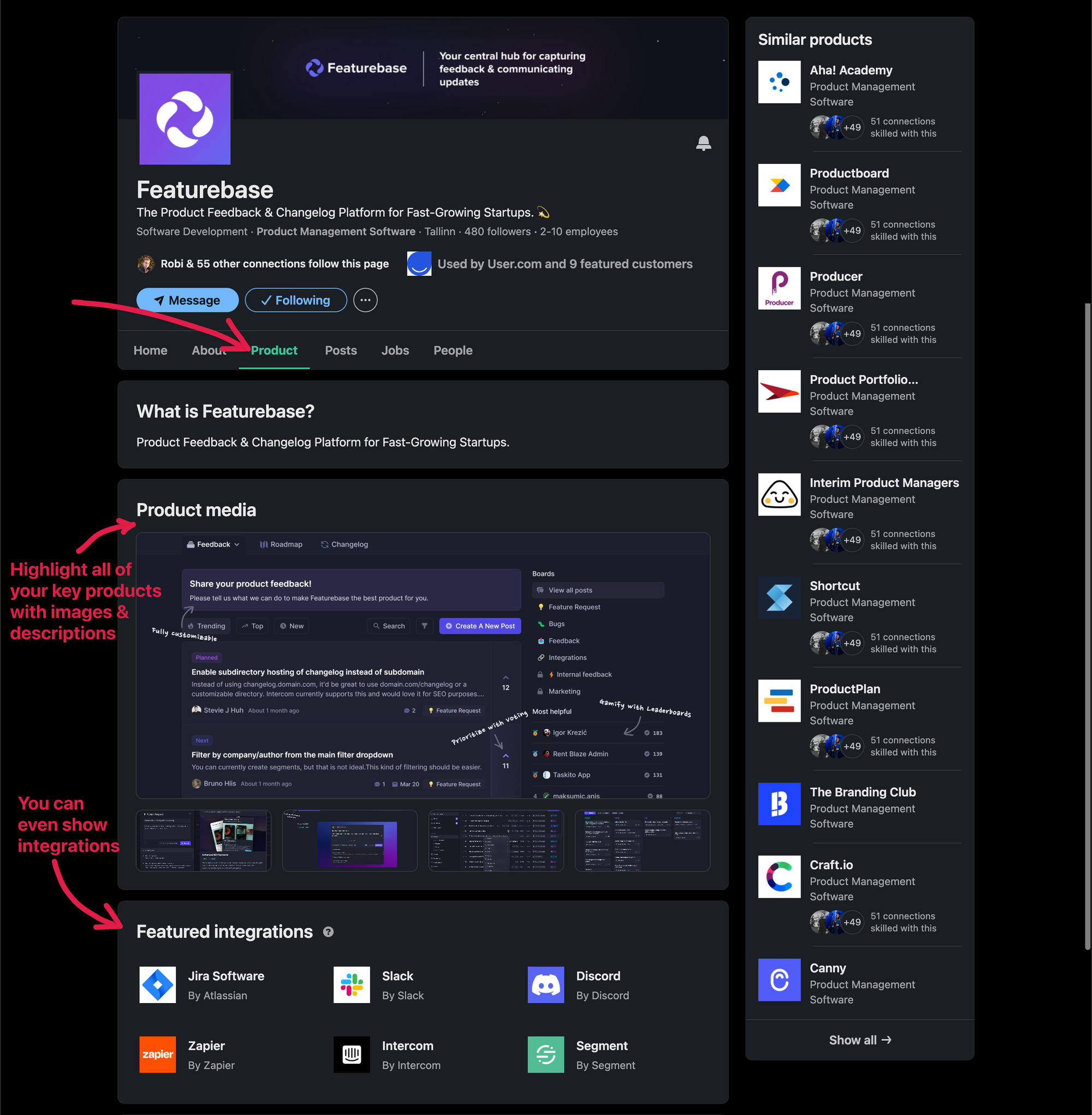Open the ellipsis options menu next to Following

point(365,300)
